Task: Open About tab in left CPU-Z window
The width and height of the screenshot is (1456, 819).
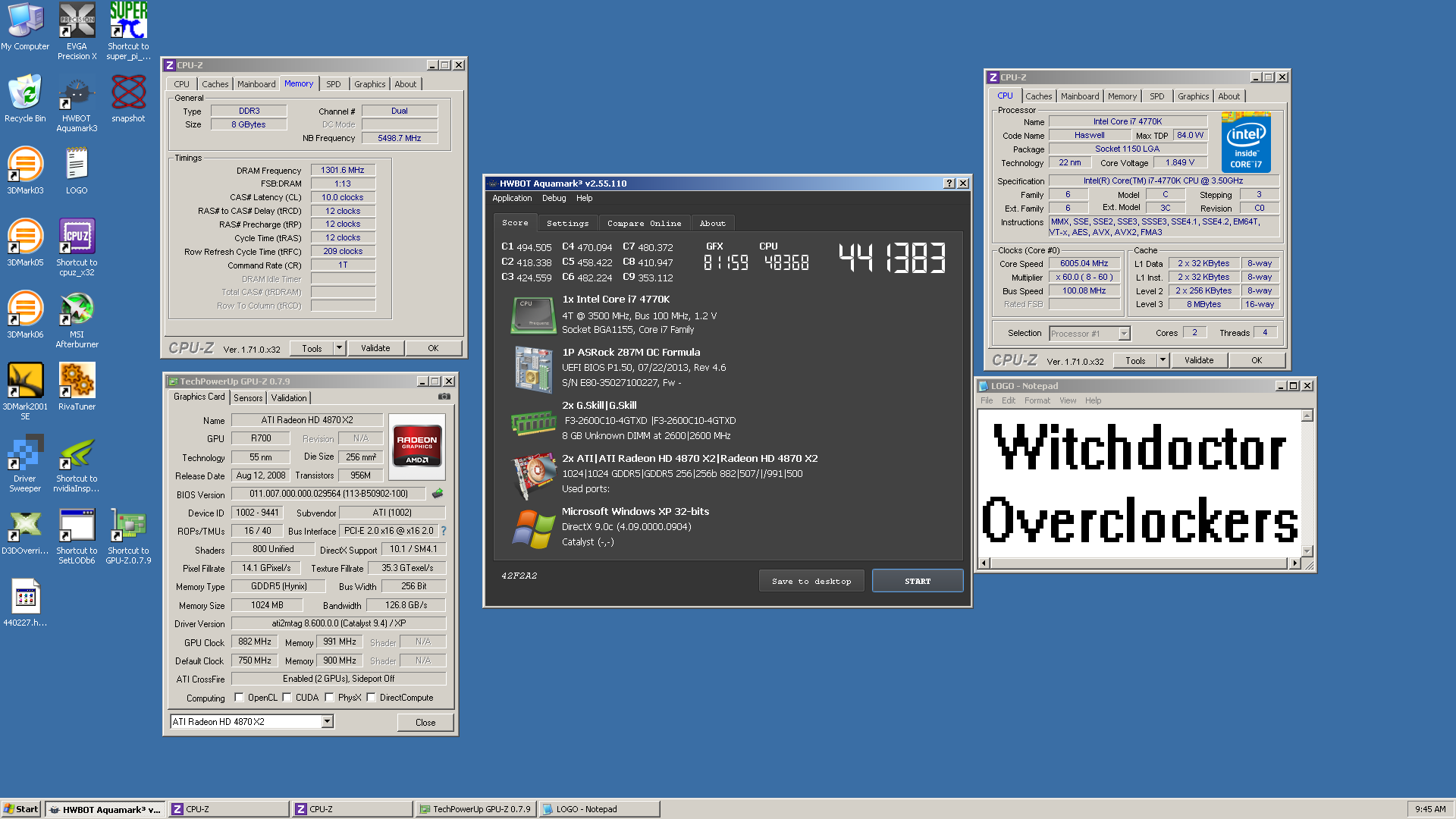Action: (x=405, y=84)
